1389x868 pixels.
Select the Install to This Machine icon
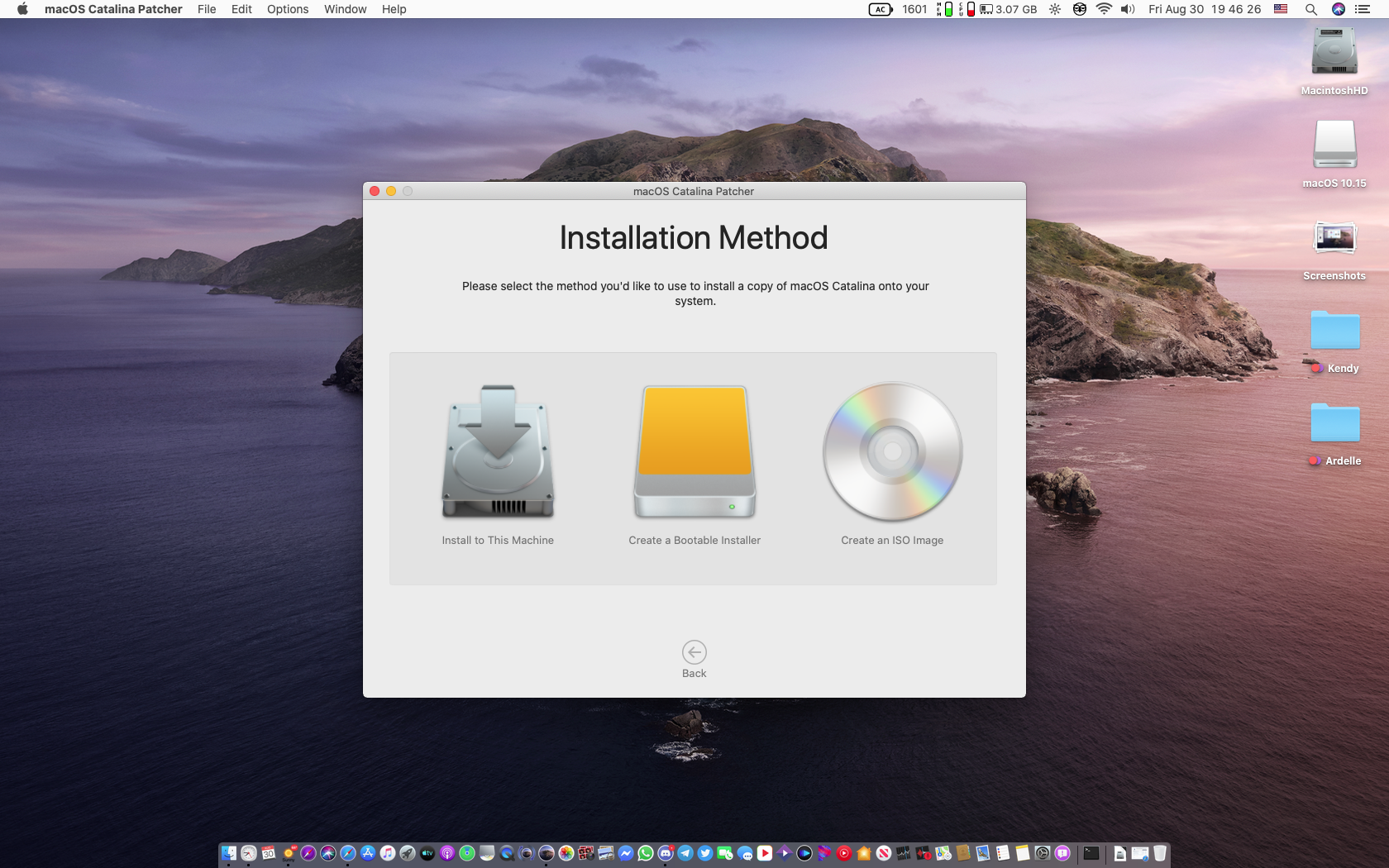pyautogui.click(x=498, y=451)
